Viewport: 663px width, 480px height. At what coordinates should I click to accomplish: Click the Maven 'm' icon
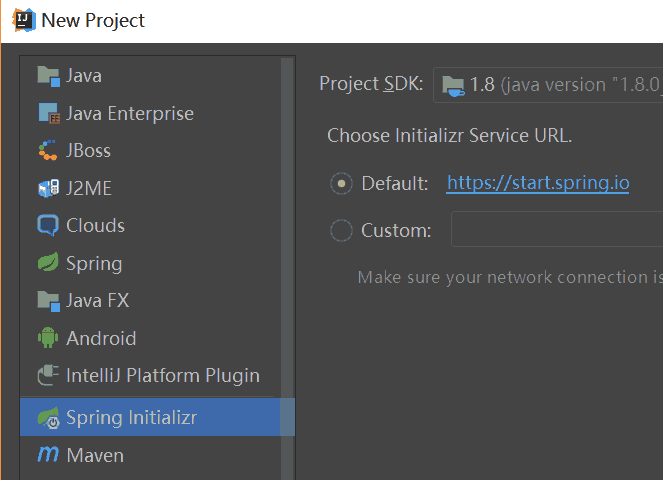(48, 455)
